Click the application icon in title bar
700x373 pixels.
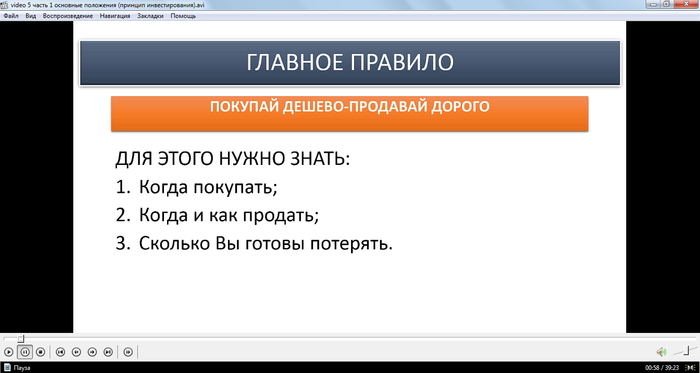5,5
